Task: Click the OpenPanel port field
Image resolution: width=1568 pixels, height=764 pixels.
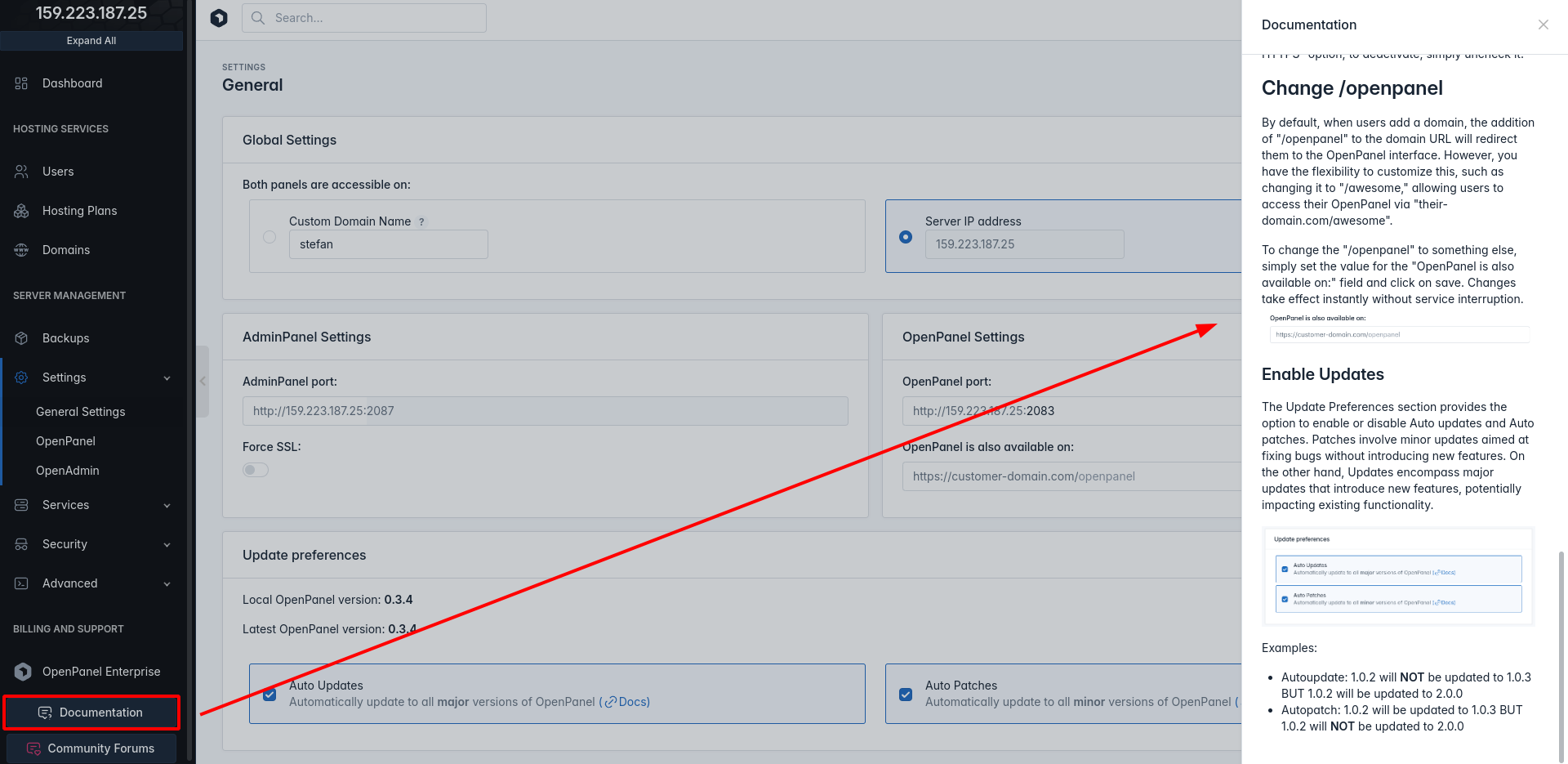Action: pos(1071,411)
